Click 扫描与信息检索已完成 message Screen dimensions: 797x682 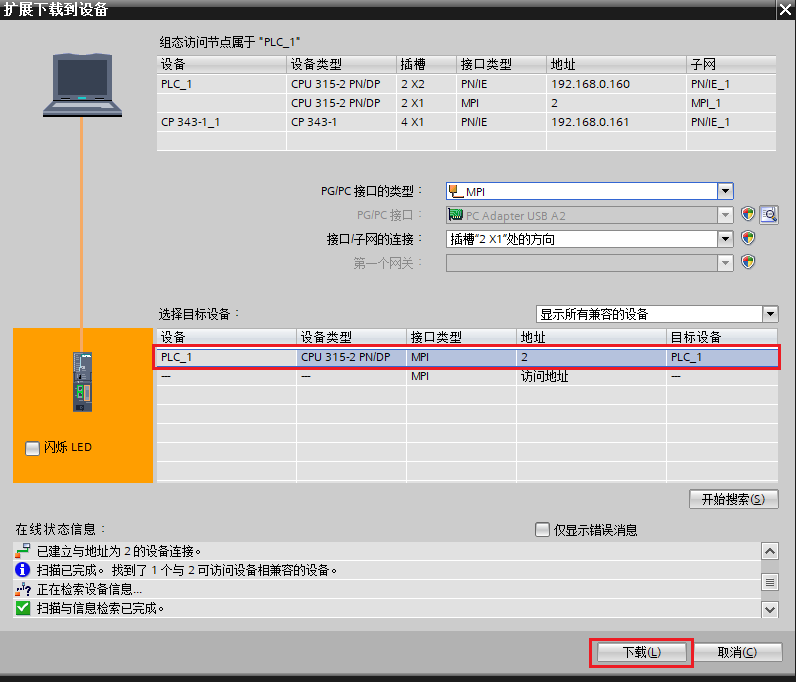(100, 608)
